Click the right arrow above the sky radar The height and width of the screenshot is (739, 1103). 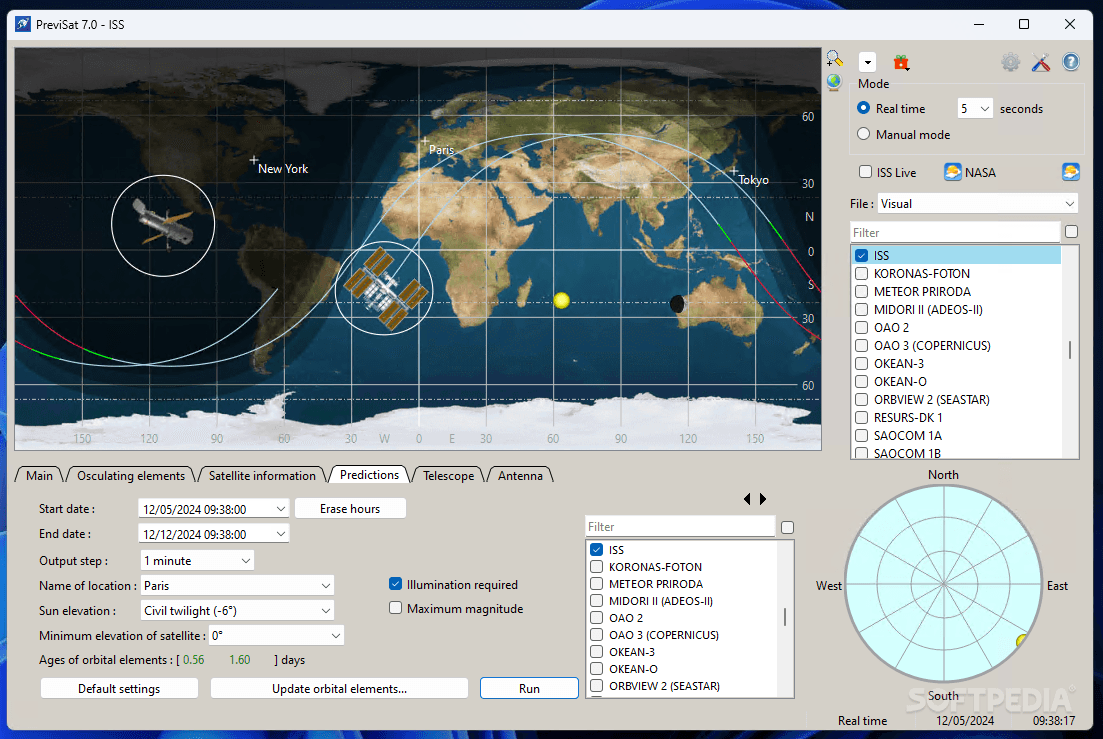point(763,499)
